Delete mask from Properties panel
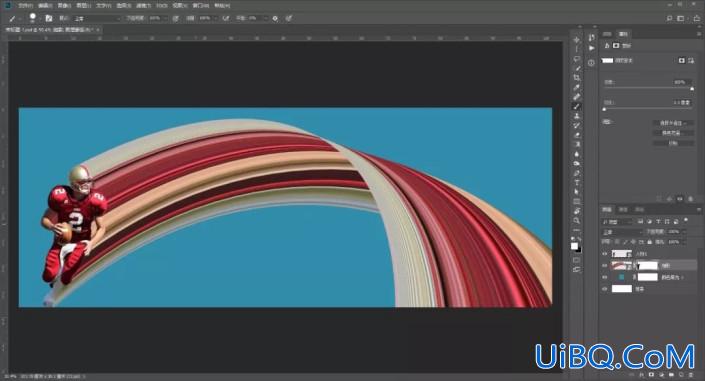 (x=690, y=198)
